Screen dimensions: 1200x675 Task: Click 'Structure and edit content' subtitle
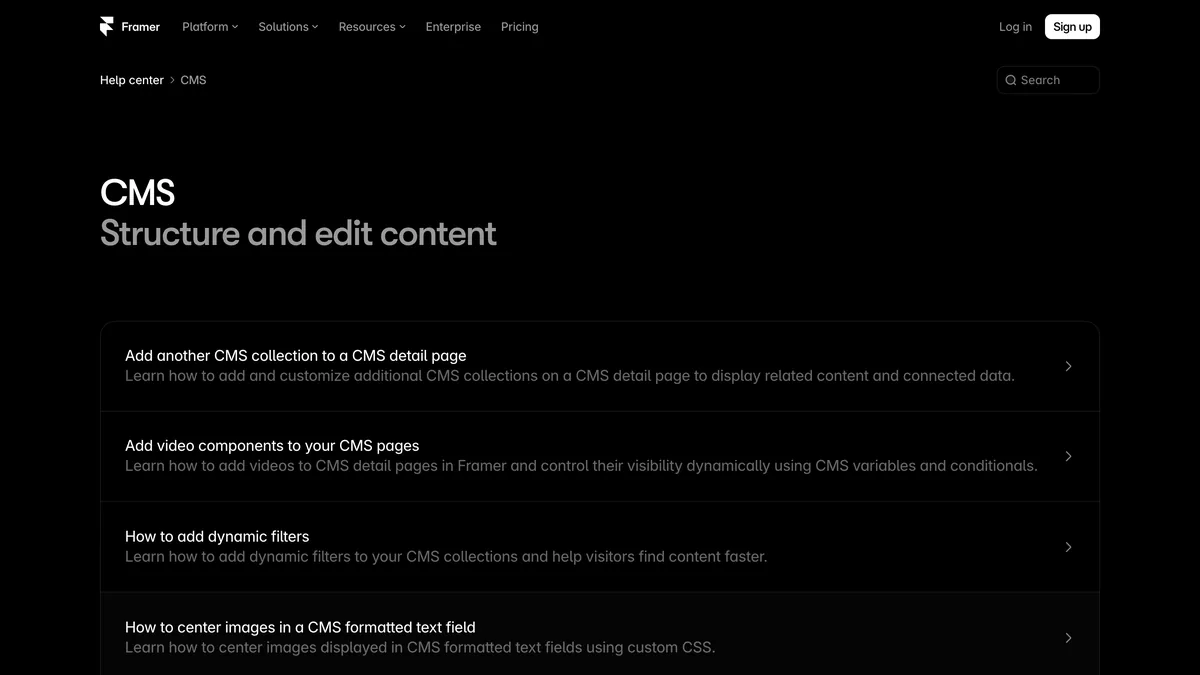298,233
